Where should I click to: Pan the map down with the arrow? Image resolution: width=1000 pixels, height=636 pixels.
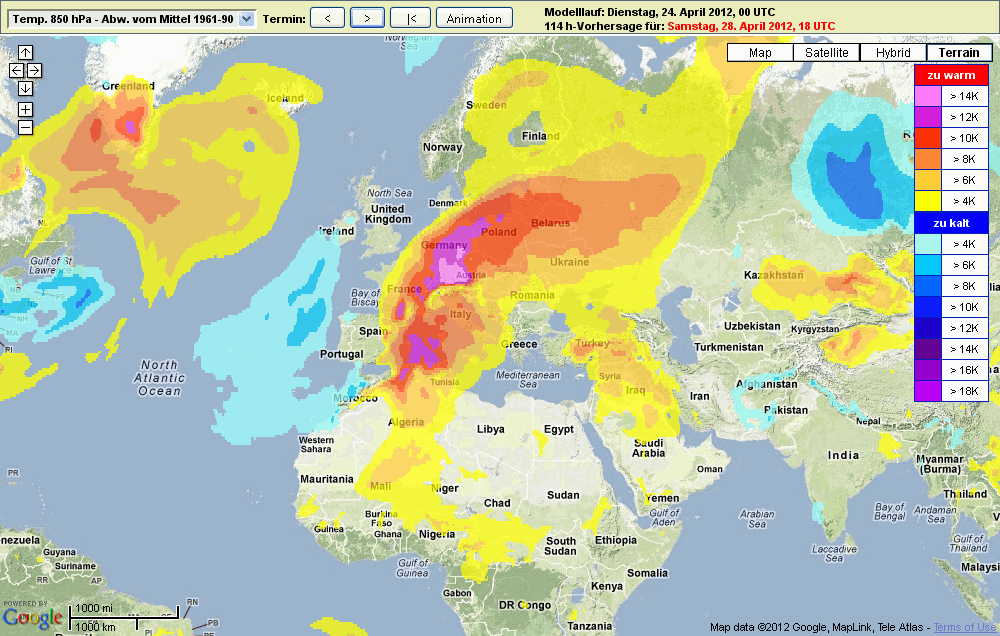[26, 88]
